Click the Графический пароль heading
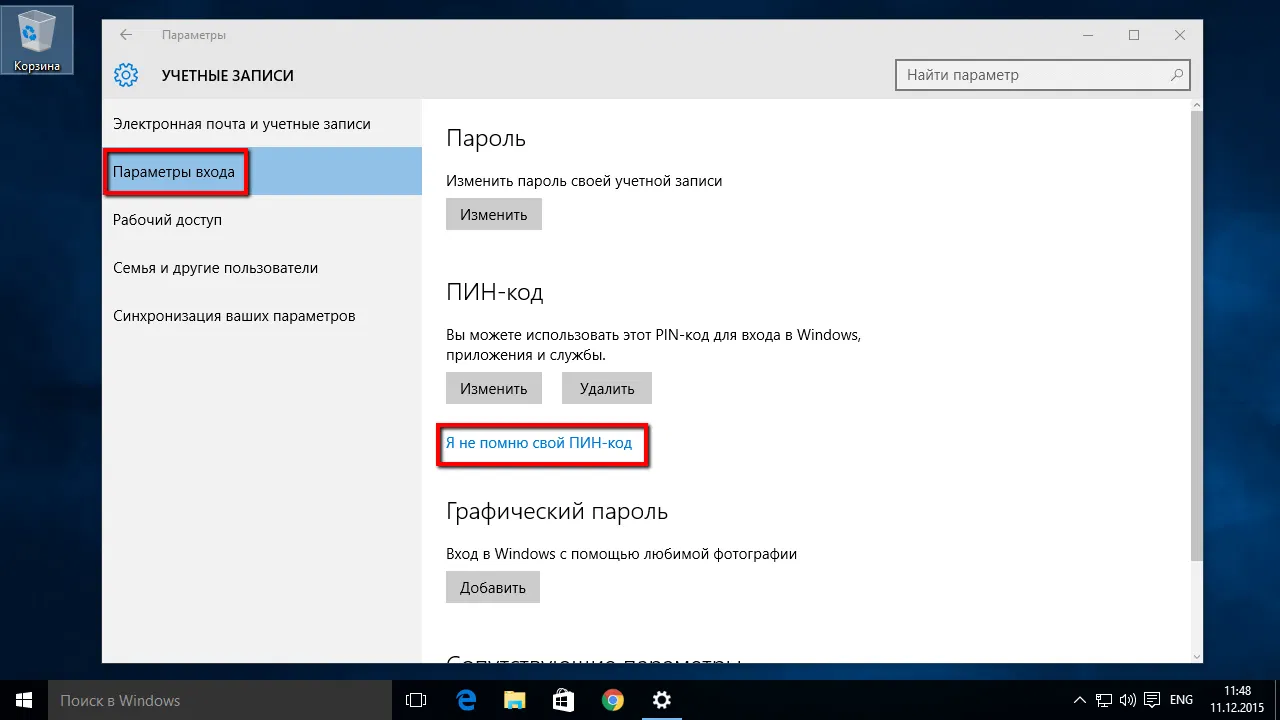 tap(557, 512)
